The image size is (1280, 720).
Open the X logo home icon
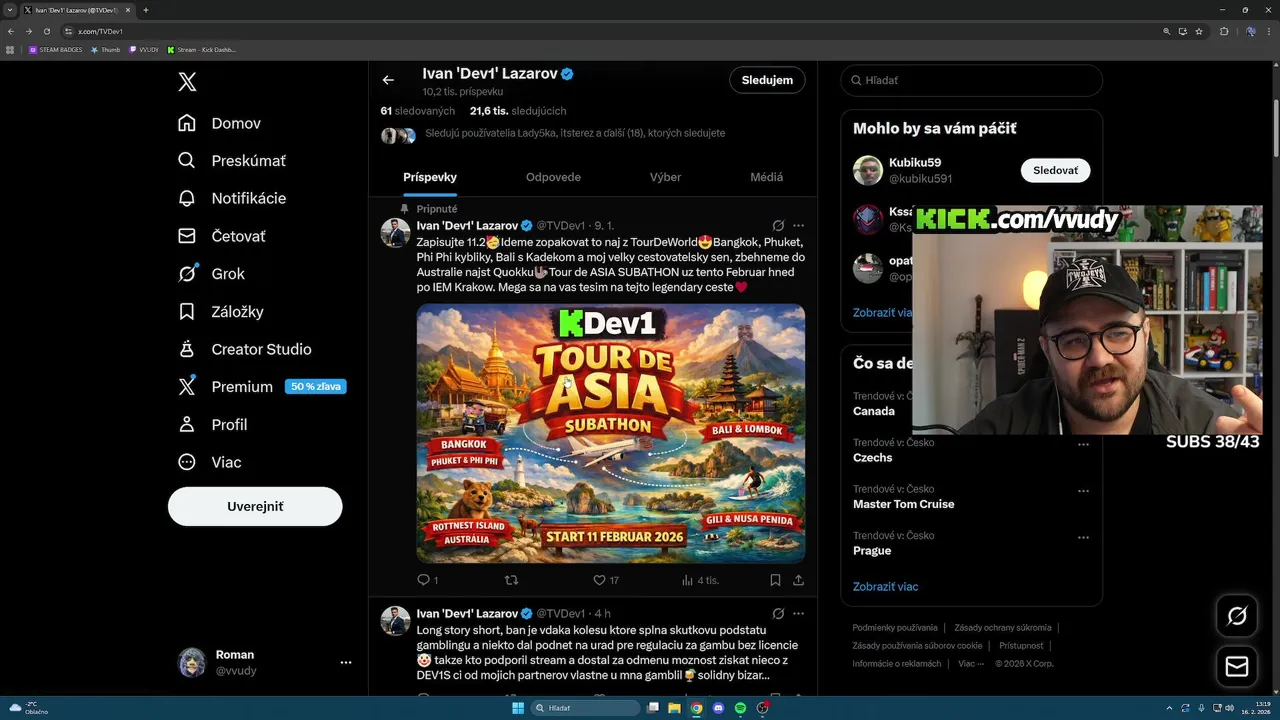[x=187, y=82]
